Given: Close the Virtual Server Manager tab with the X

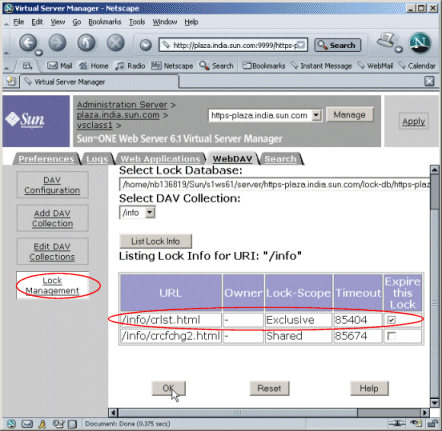Looking at the screenshot, I should tap(429, 81).
